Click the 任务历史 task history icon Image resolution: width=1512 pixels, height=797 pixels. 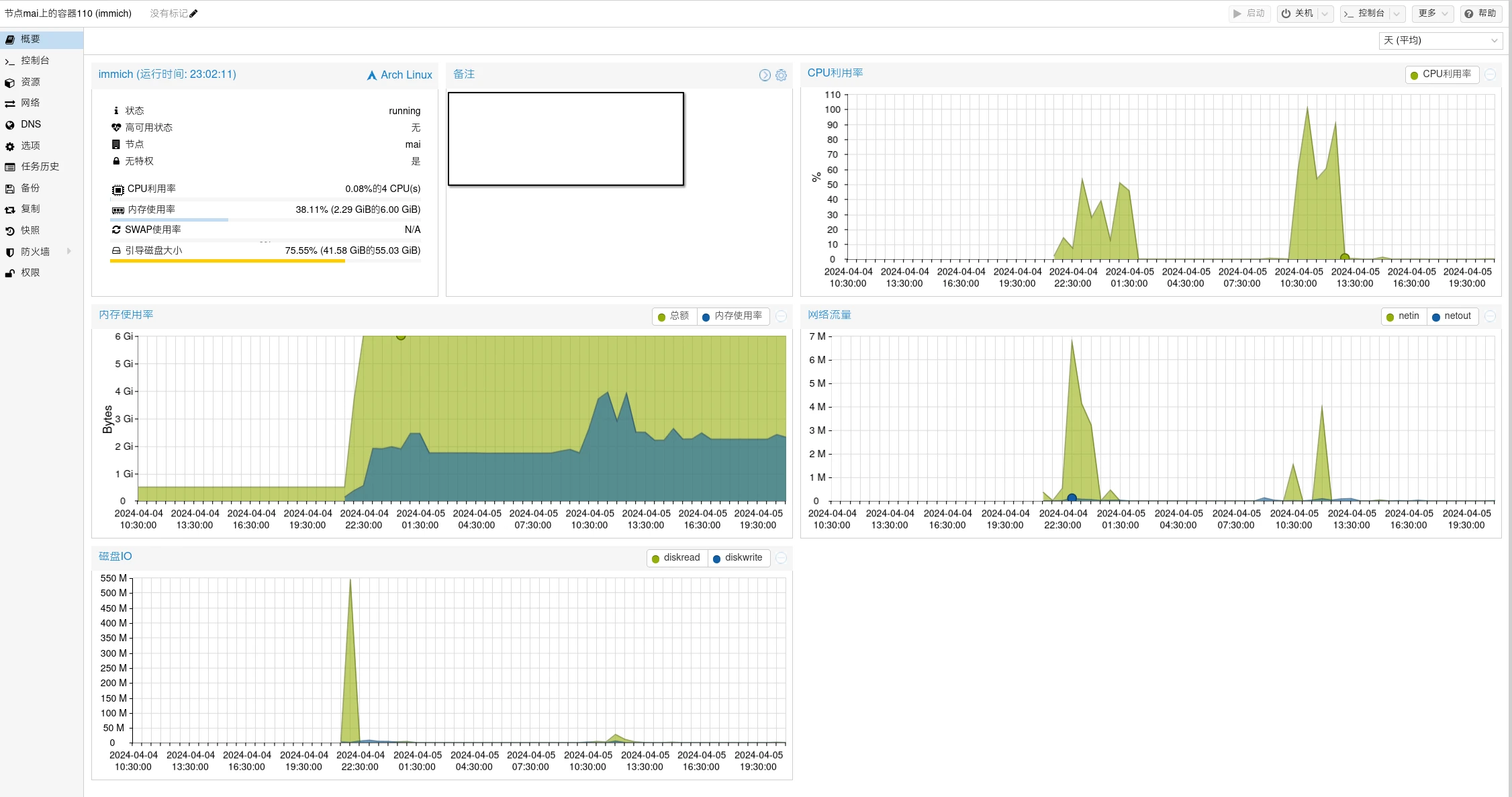[10, 167]
